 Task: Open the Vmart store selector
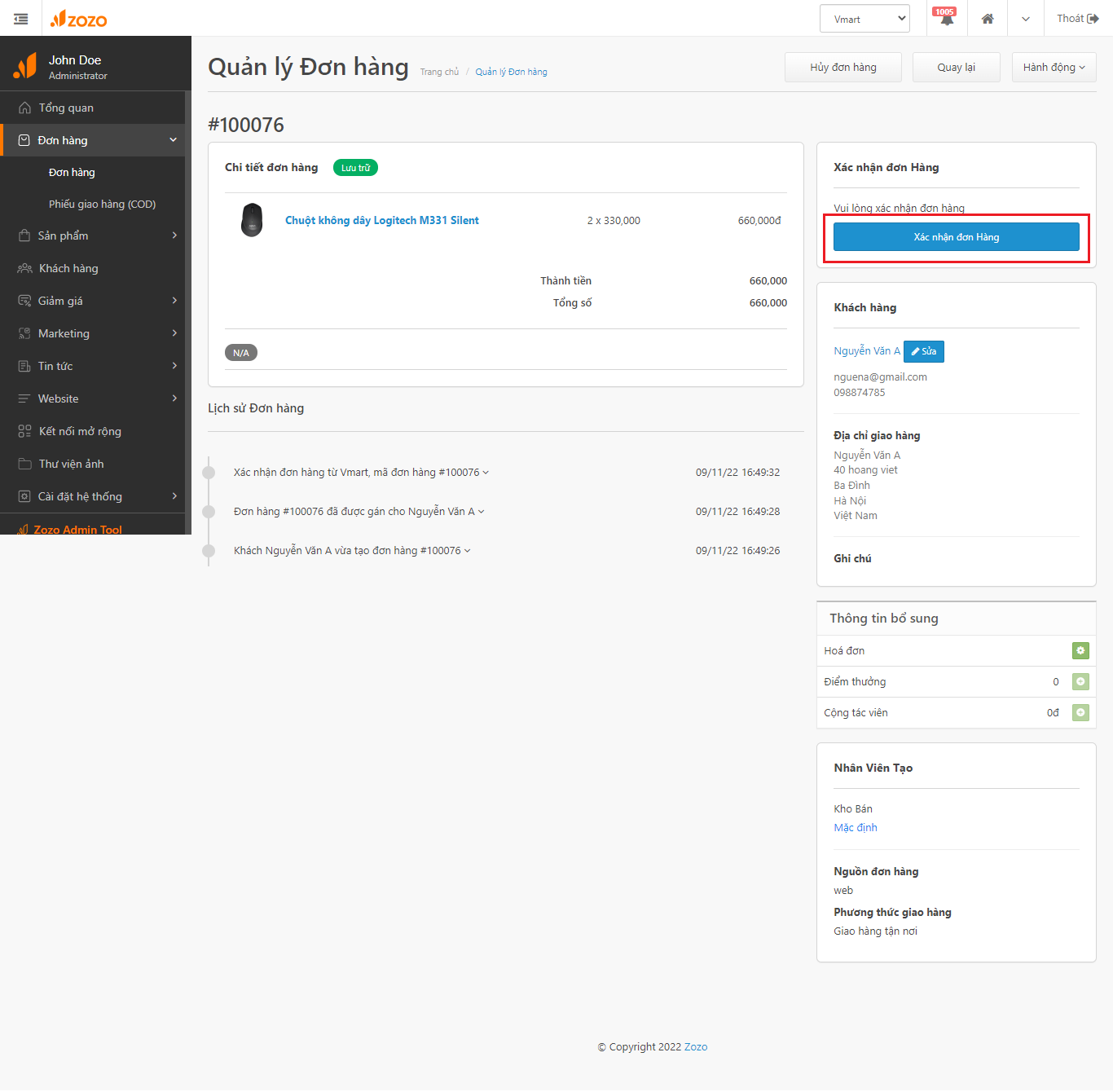pos(864,19)
